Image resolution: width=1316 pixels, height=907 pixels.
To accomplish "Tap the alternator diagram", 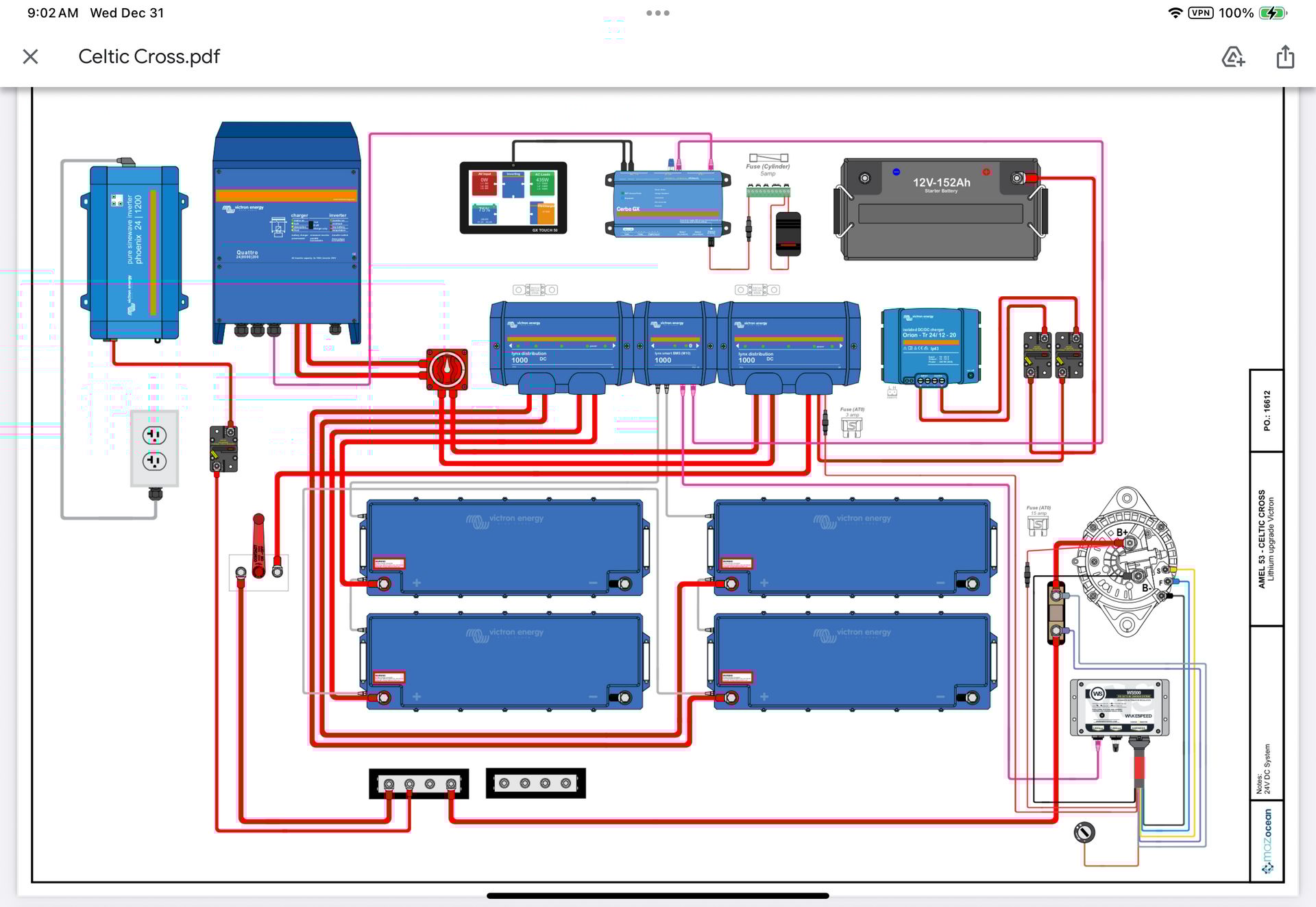I will pyautogui.click(x=1125, y=562).
